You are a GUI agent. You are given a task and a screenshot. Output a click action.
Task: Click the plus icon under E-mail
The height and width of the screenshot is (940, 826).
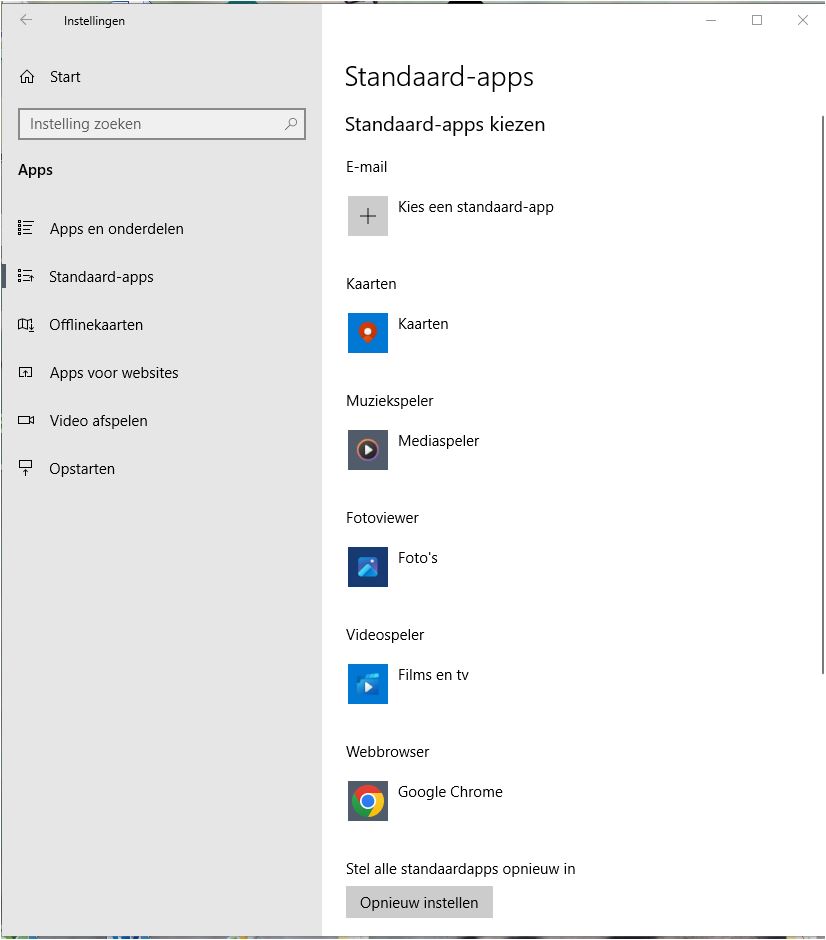click(x=368, y=216)
